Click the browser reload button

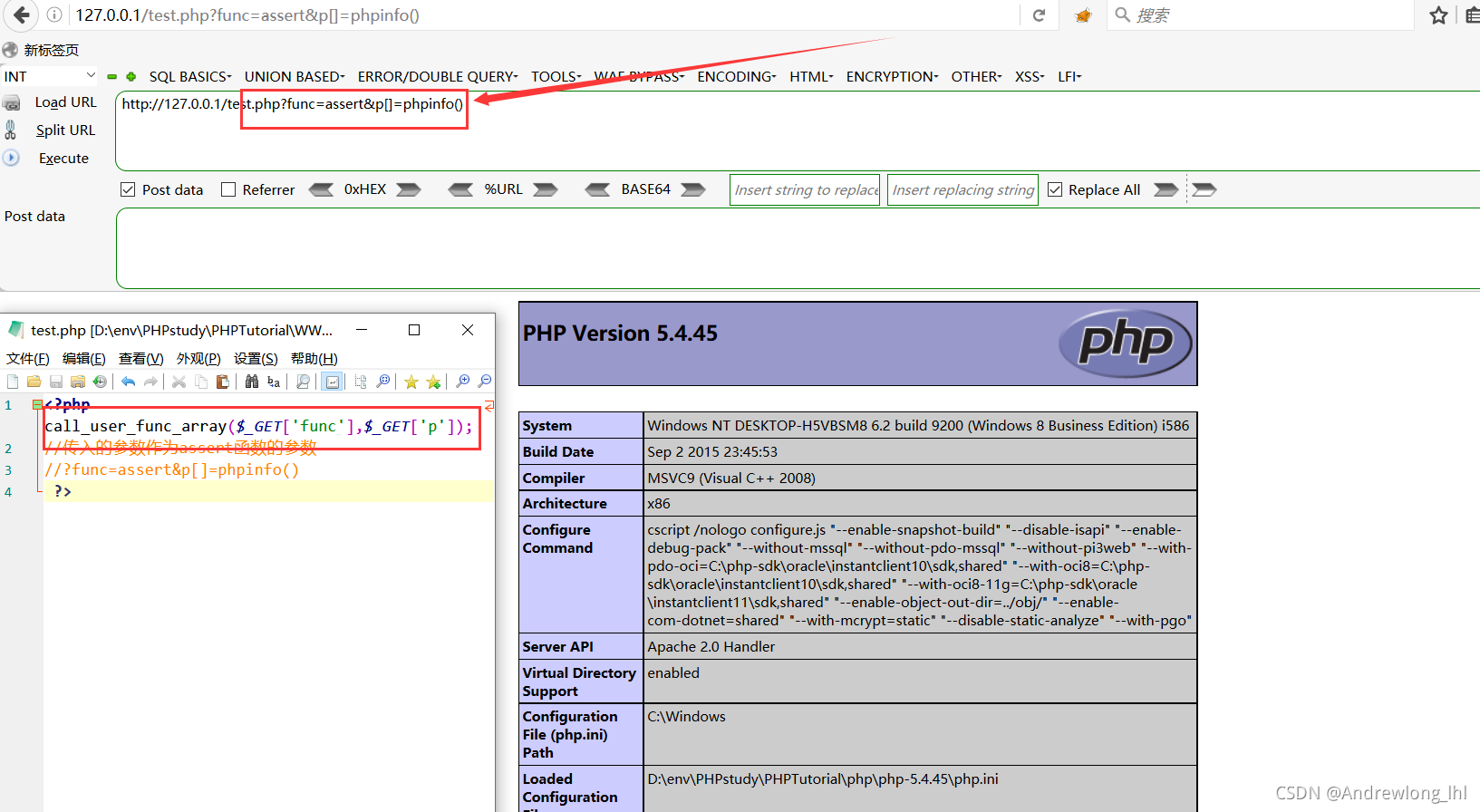click(x=1039, y=15)
